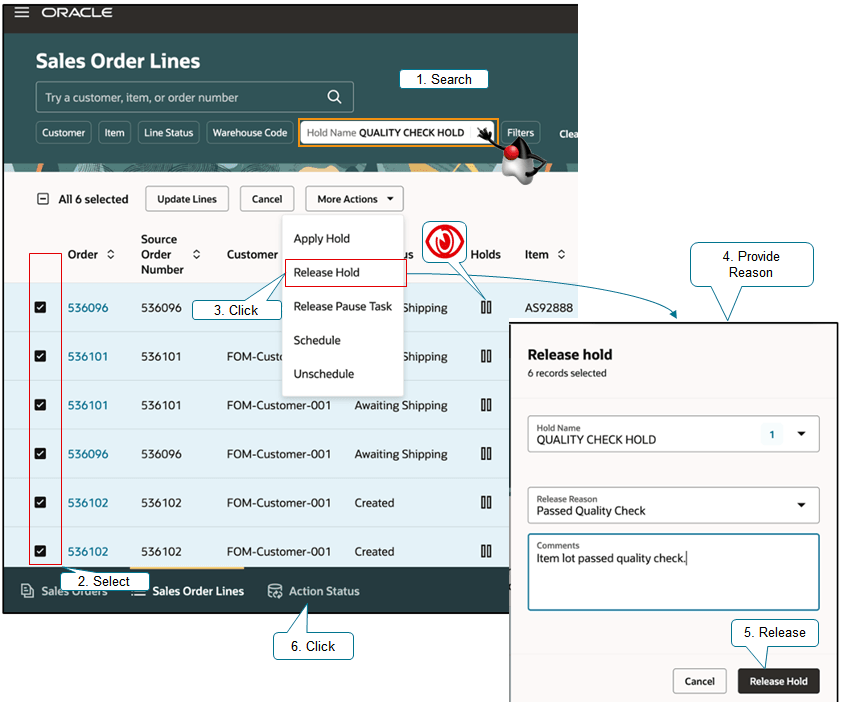Screen dimensions: 844x702
Task: Switch to Action Status tab
Action: pyautogui.click(x=314, y=591)
